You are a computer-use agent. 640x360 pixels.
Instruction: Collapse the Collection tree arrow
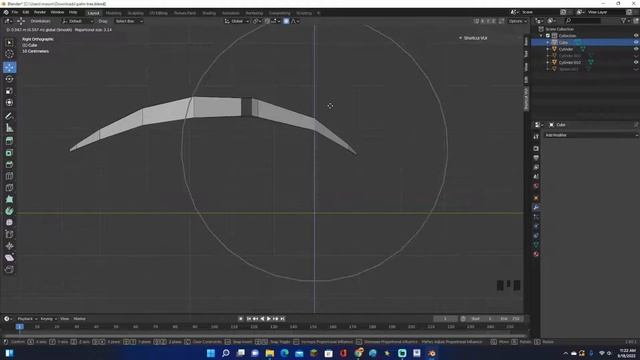[x=542, y=36]
